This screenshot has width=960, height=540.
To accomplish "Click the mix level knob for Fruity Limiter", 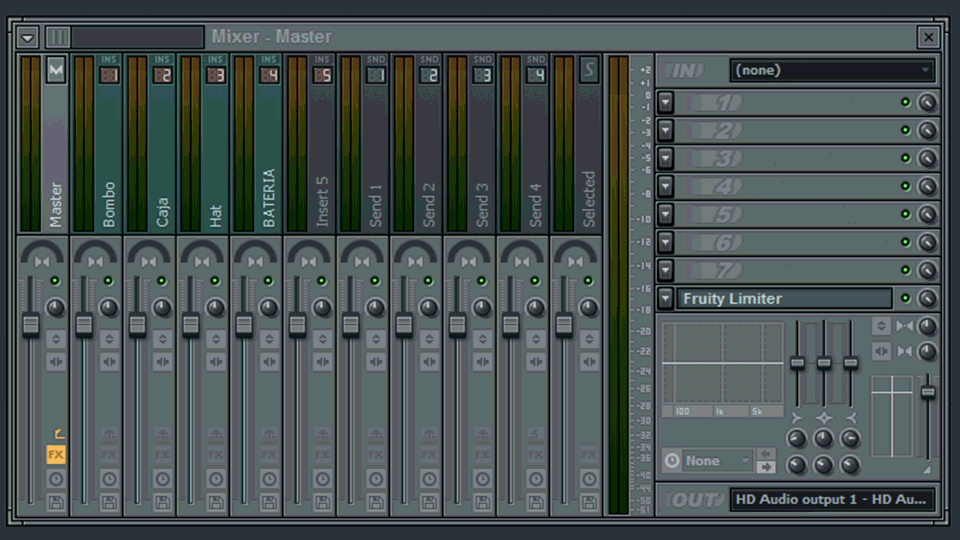I will [927, 298].
